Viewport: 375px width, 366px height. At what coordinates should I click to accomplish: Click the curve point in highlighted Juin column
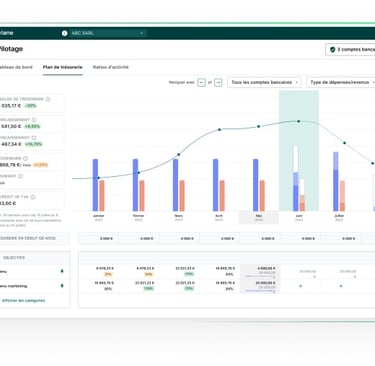(x=299, y=121)
